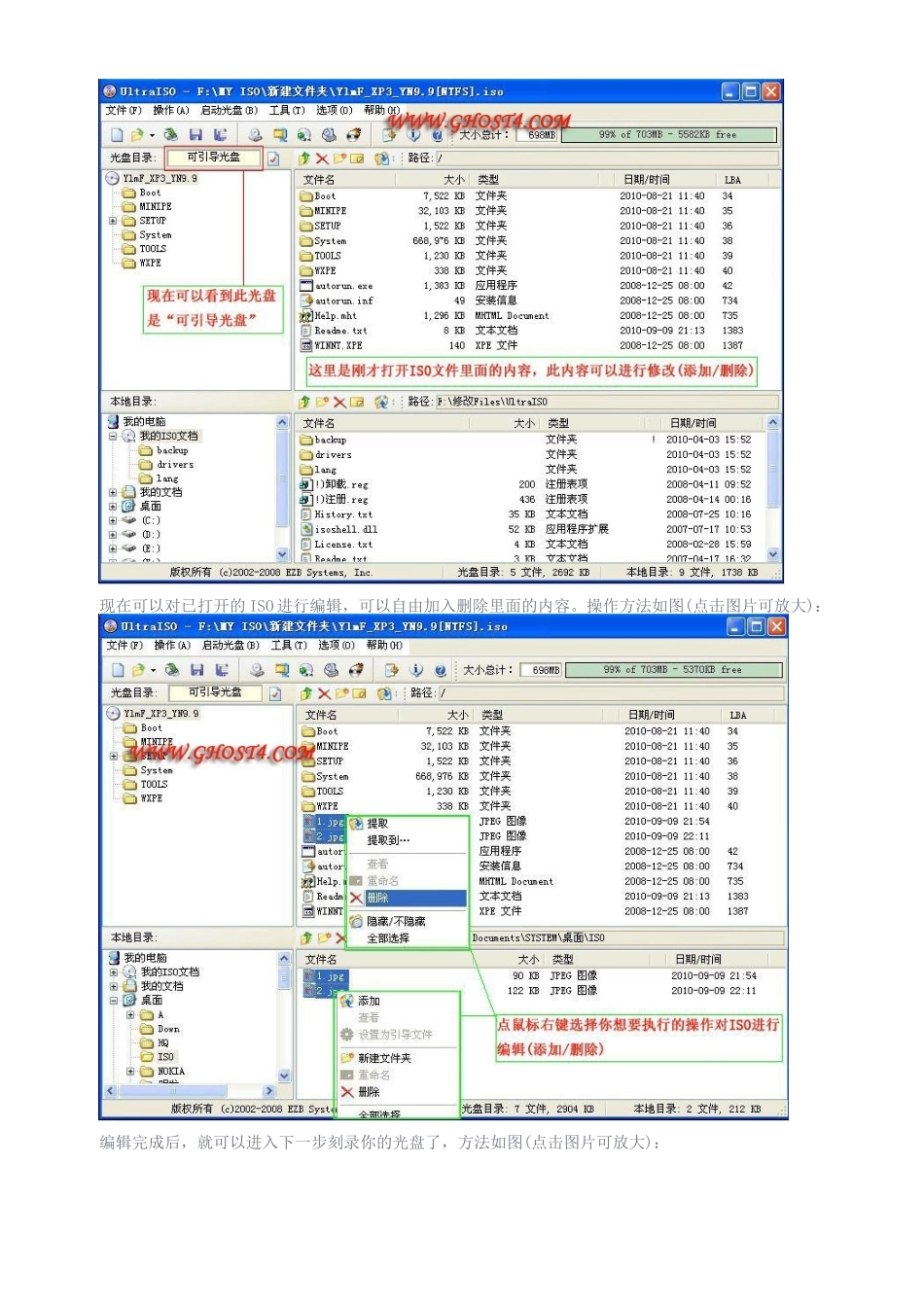This screenshot has height=1307, width=924.
Task: Click 698MB total size field in 5582KB-free window
Action: 538,135
